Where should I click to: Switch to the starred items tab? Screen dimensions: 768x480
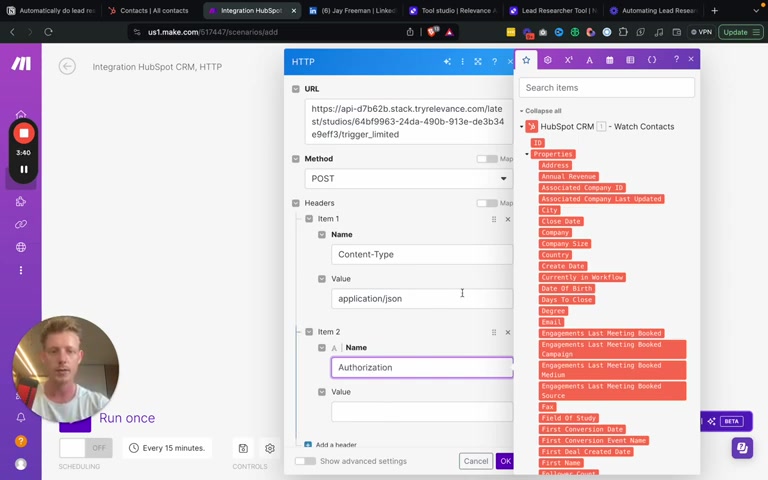click(x=526, y=60)
